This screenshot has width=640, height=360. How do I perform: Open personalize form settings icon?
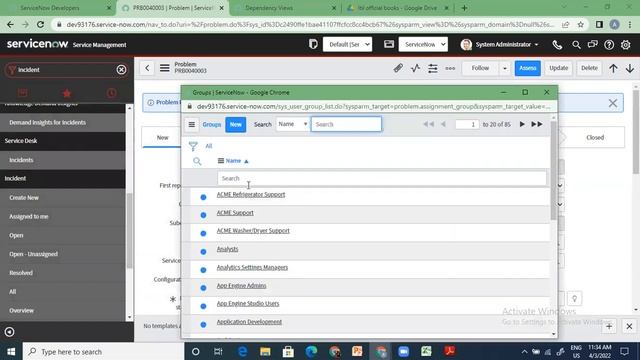433,68
